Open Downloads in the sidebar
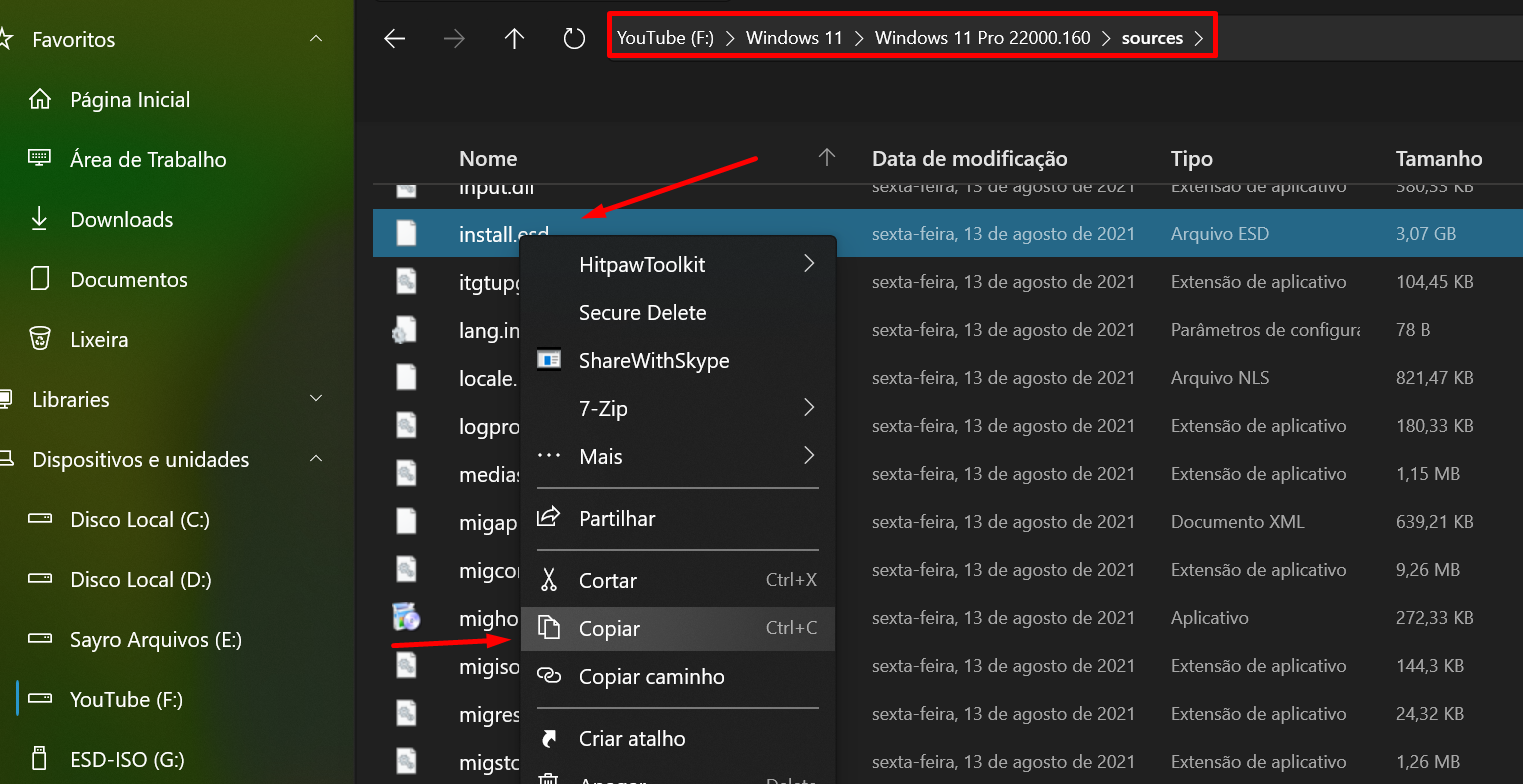This screenshot has height=784, width=1523. click(121, 219)
